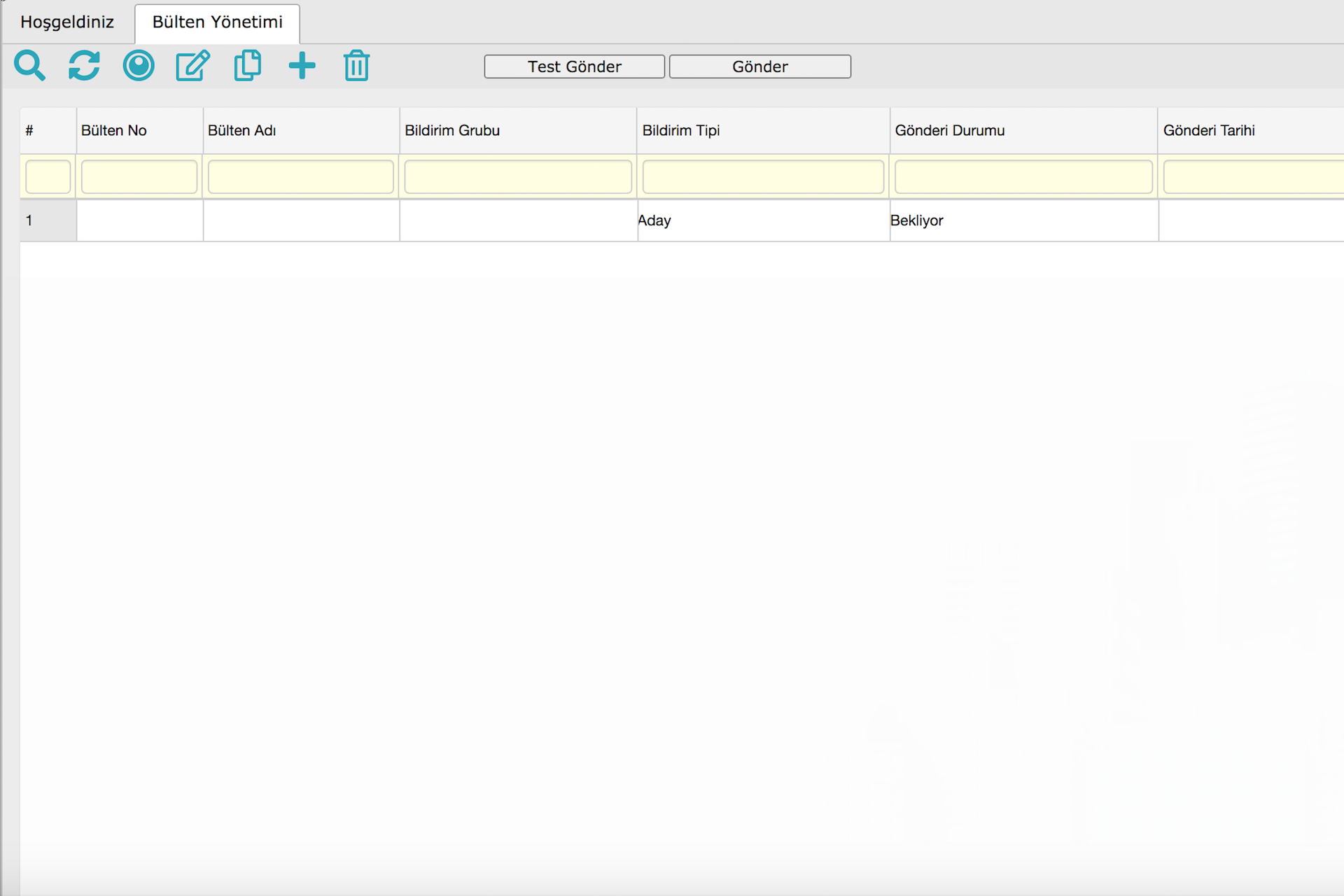This screenshot has height=896, width=1344.
Task: Click the magnifier search icon
Action: point(29,66)
